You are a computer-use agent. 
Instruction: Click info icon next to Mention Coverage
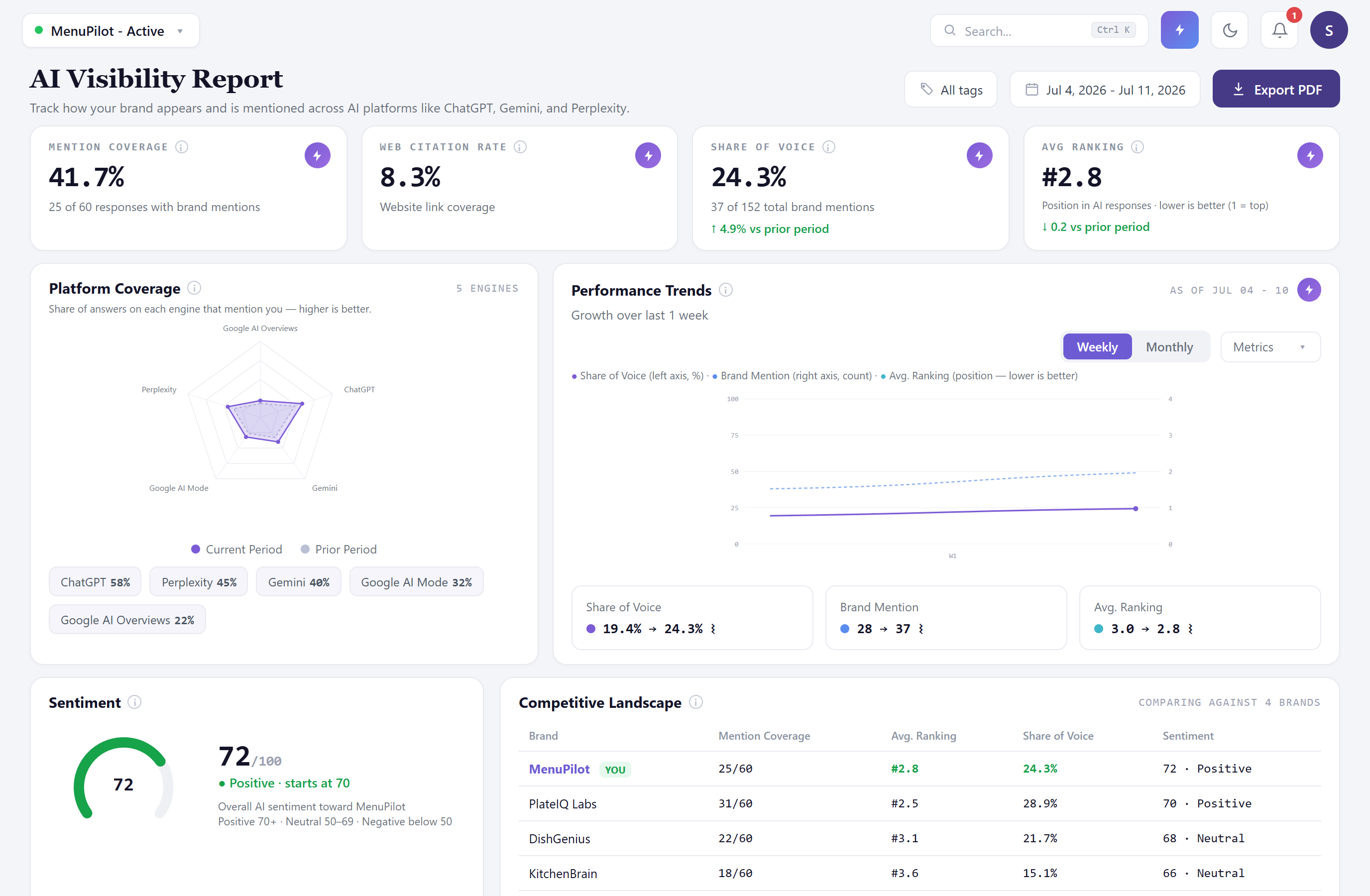coord(182,147)
